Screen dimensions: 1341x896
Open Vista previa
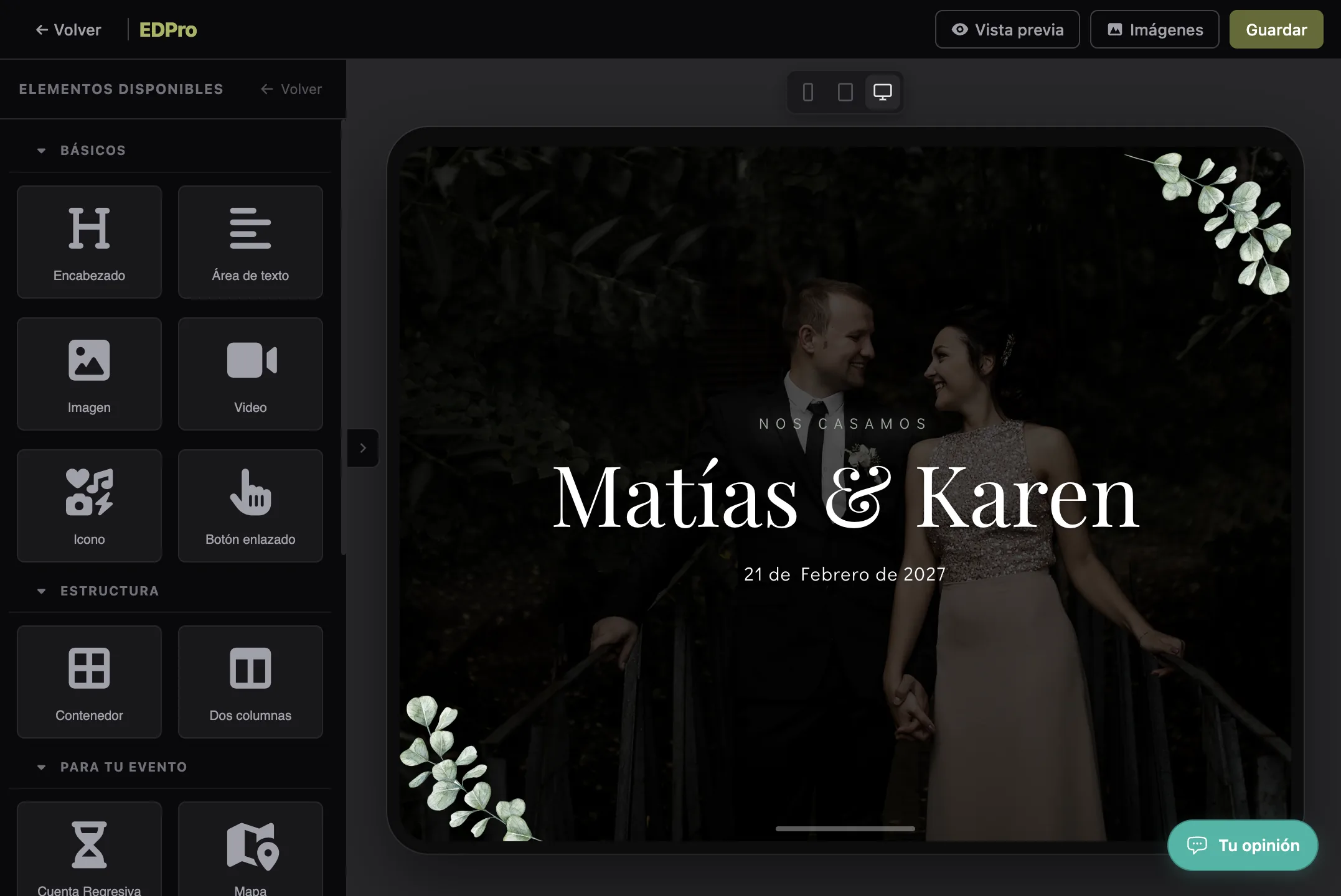tap(1007, 29)
